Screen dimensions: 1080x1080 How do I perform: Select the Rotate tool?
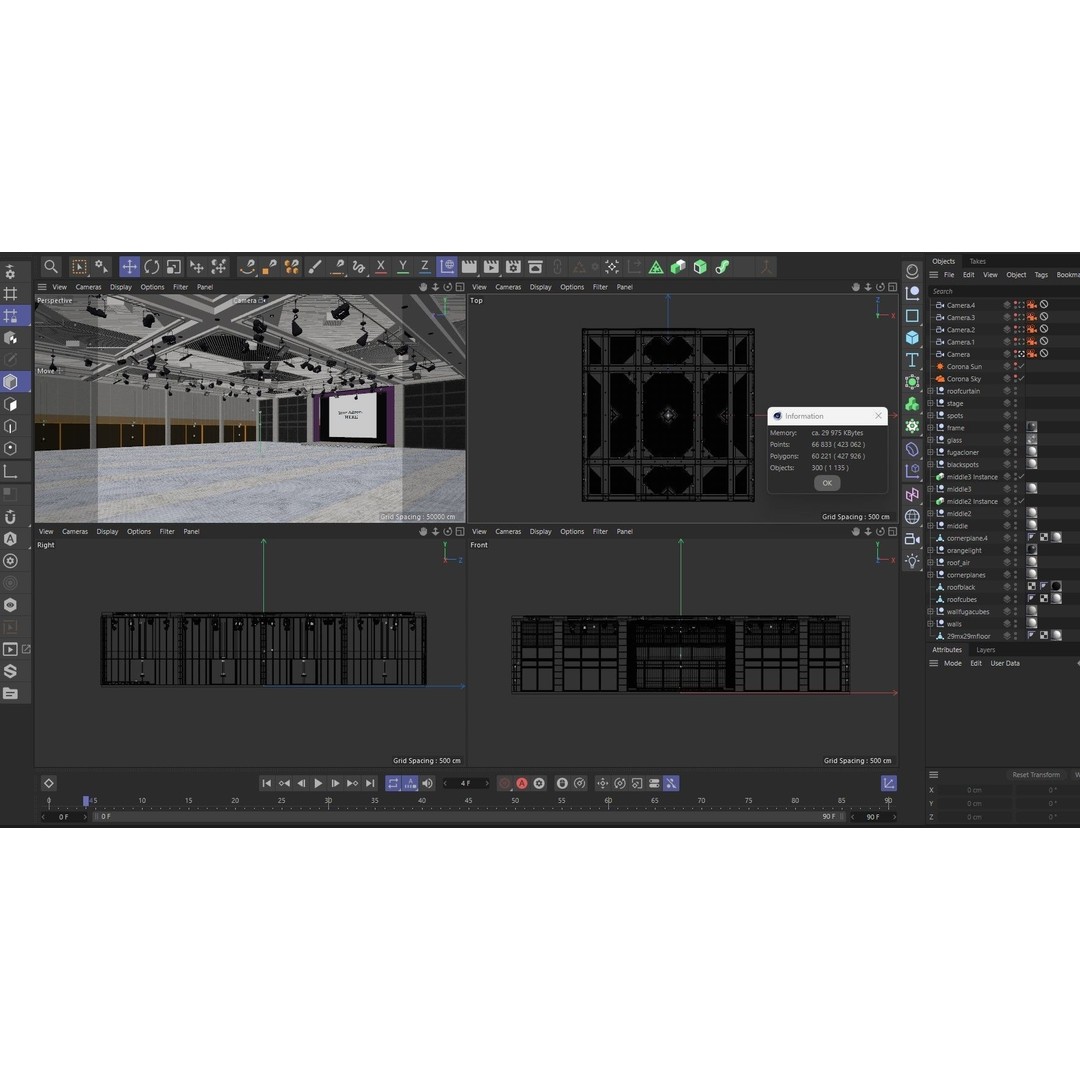pyautogui.click(x=152, y=267)
